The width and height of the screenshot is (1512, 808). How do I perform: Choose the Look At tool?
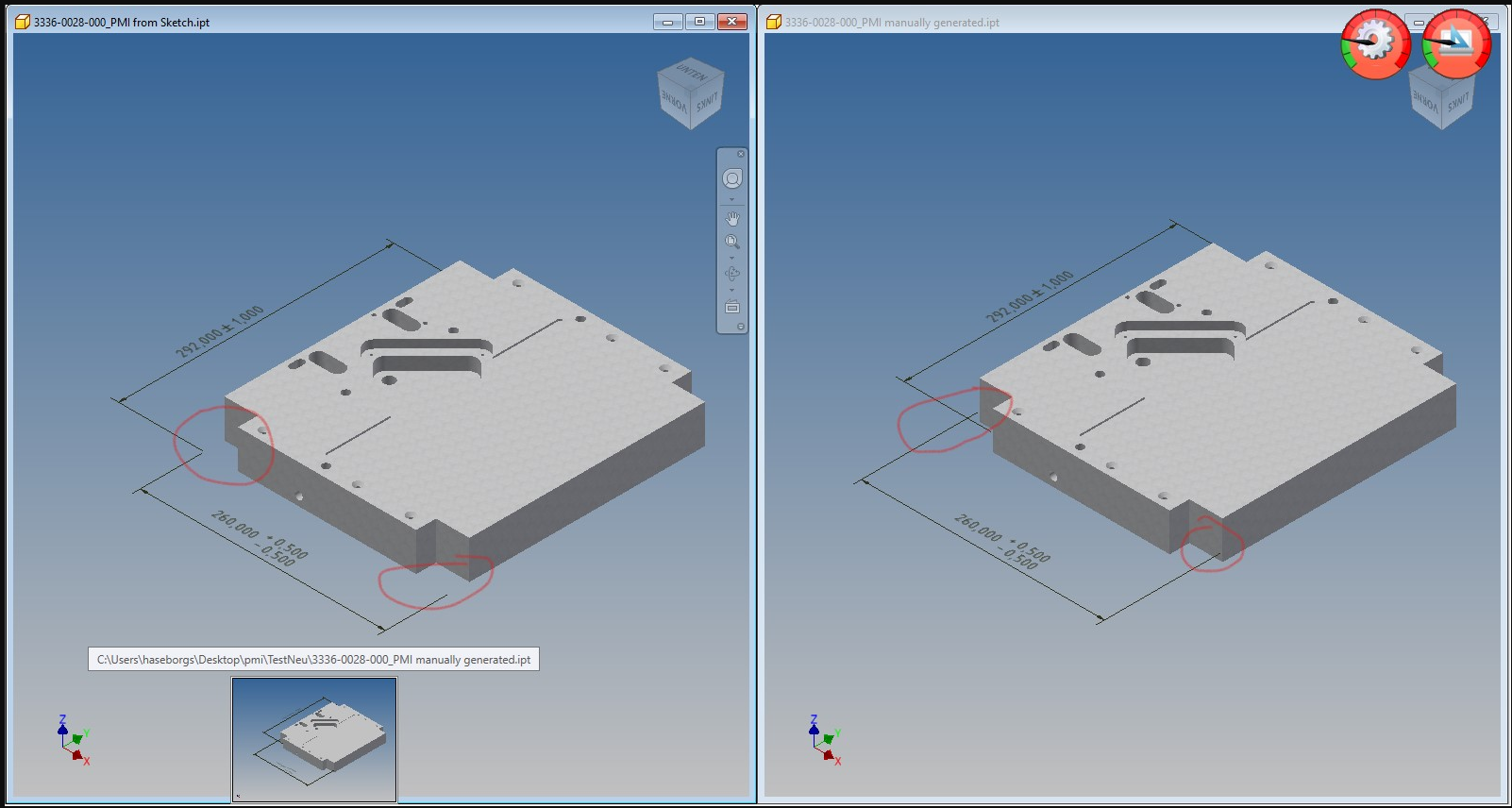(732, 307)
